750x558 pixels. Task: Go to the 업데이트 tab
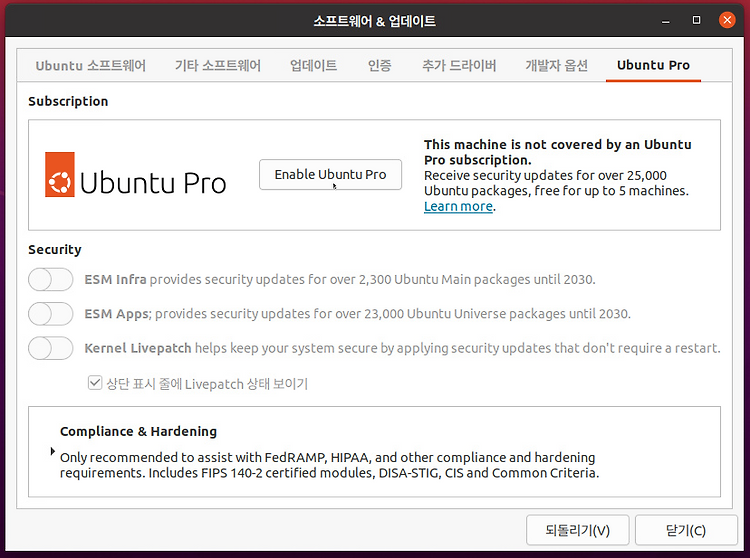tap(314, 66)
